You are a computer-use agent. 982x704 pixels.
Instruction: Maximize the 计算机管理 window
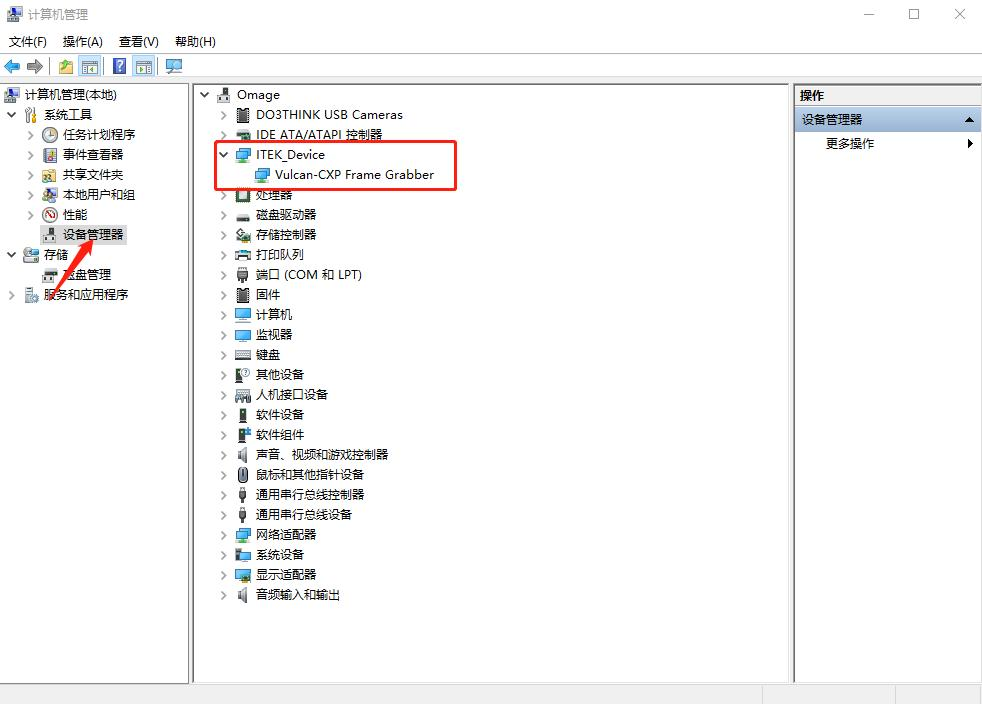pos(914,14)
